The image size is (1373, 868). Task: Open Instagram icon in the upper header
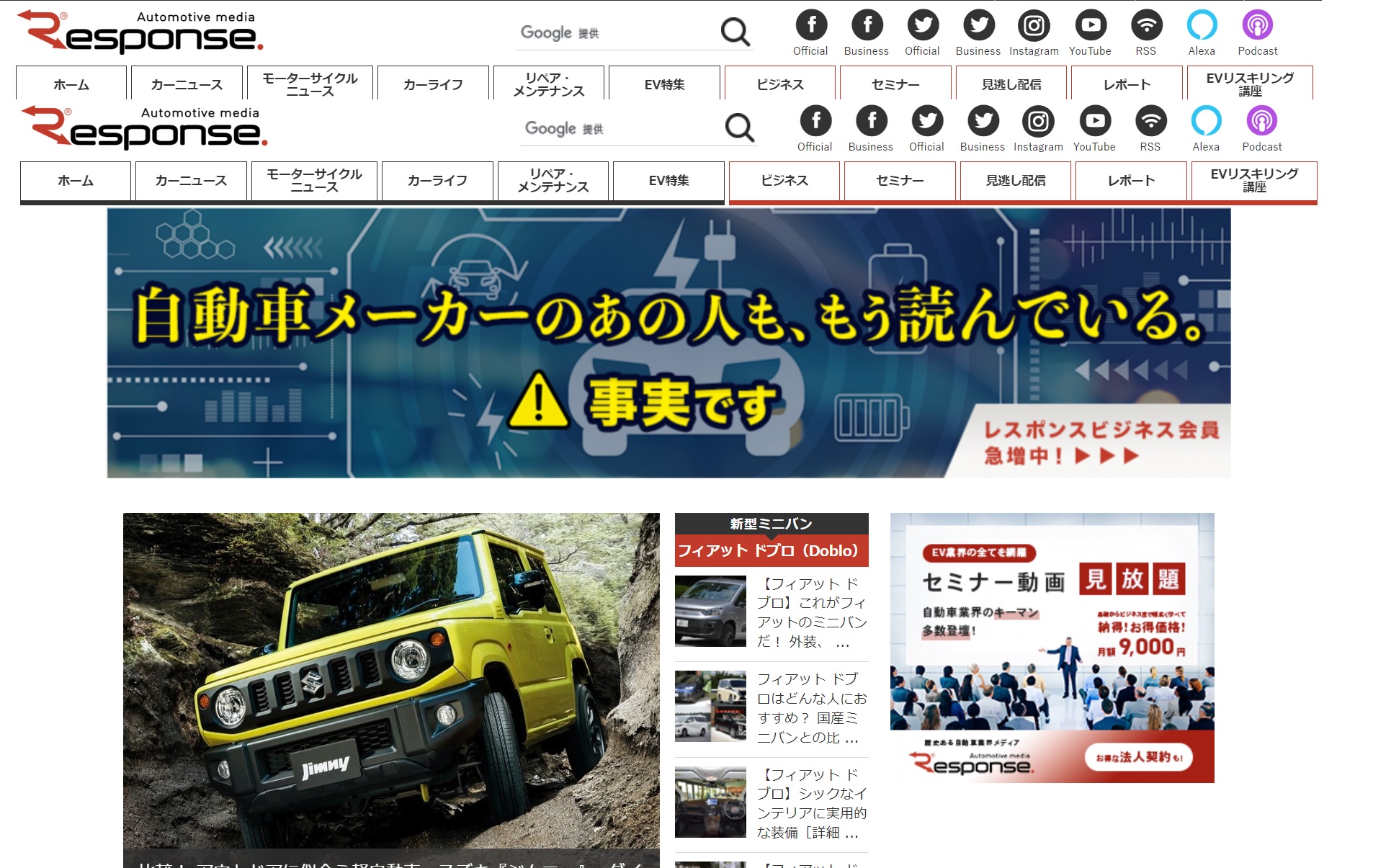[x=1034, y=25]
